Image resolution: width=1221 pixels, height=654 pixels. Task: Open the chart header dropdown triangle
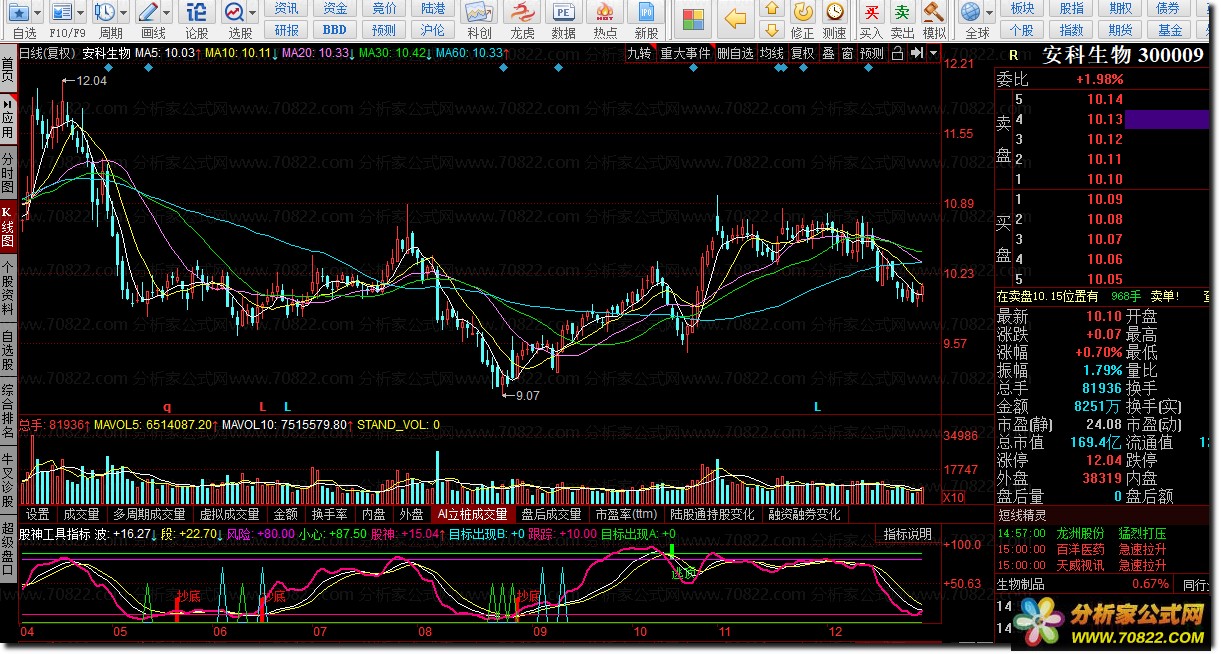point(934,53)
